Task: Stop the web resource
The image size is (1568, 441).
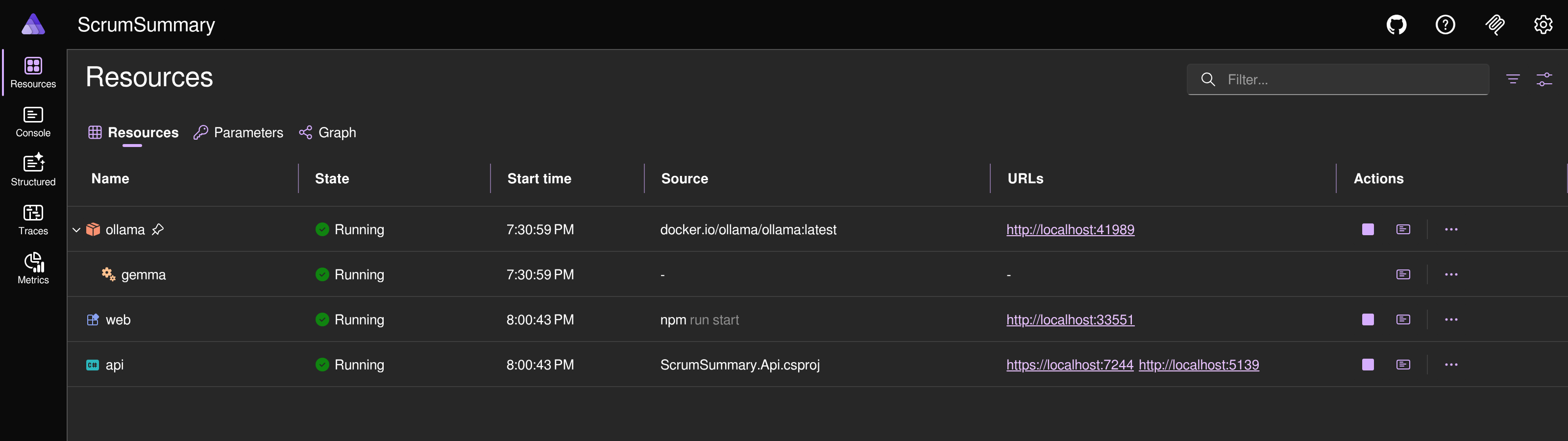Action: point(1368,319)
